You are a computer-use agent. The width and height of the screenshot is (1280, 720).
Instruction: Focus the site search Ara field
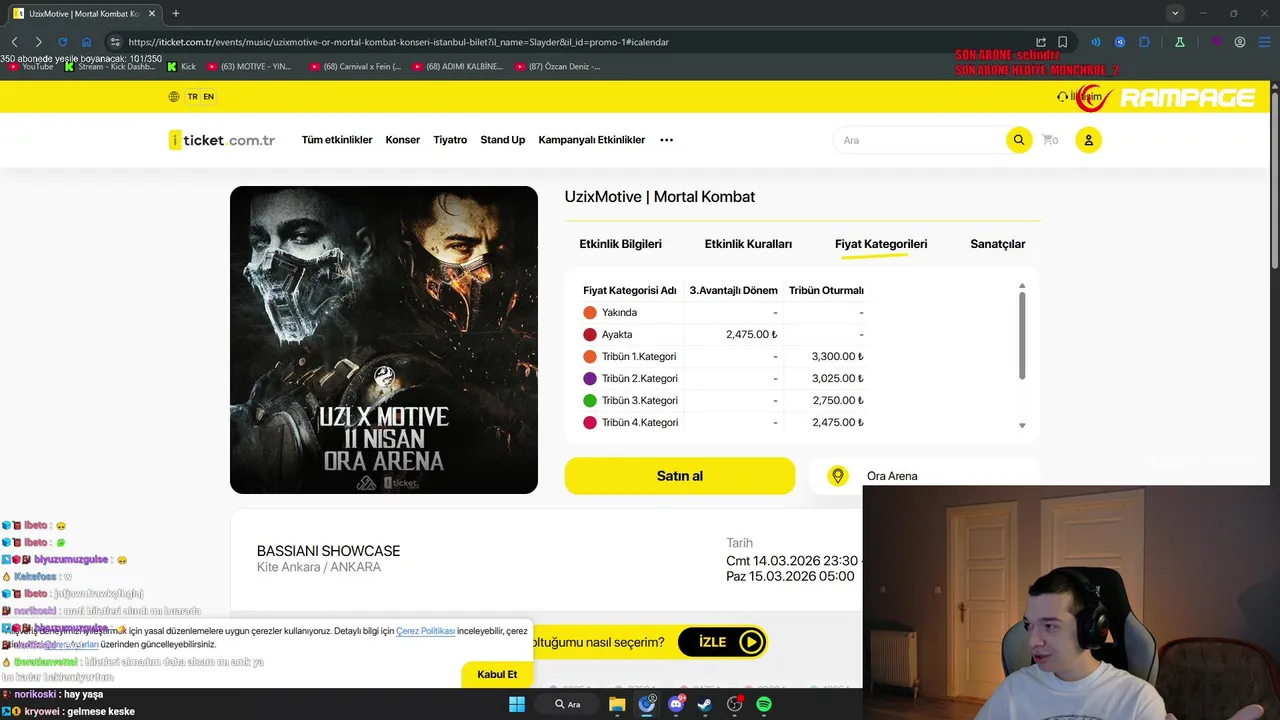[920, 140]
